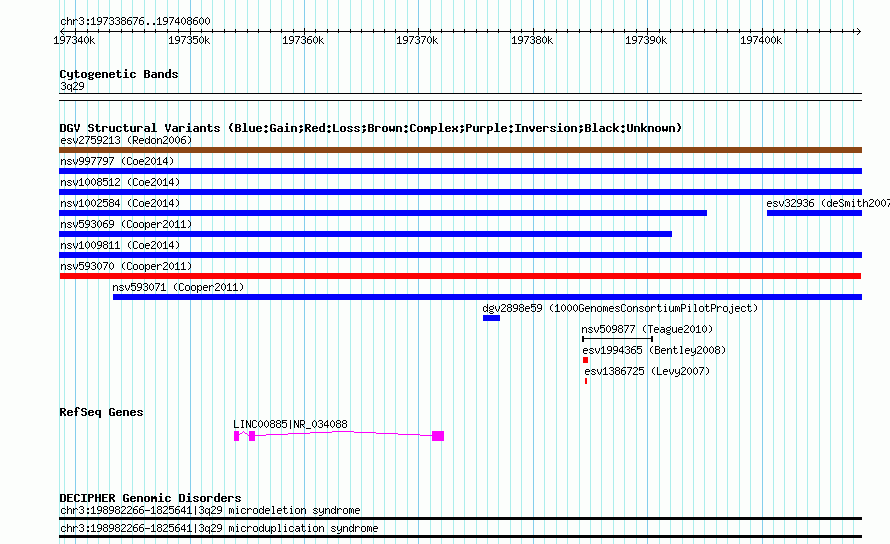Click the DECIPHER Genomic Disorders track title
This screenshot has height=544, width=890.
pyautogui.click(x=150, y=498)
